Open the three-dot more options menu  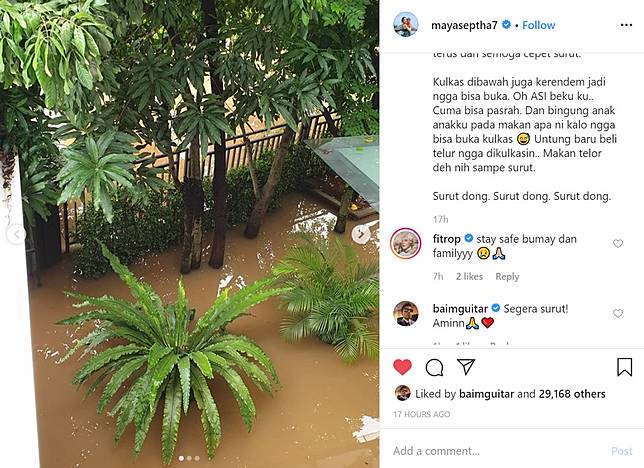point(626,25)
